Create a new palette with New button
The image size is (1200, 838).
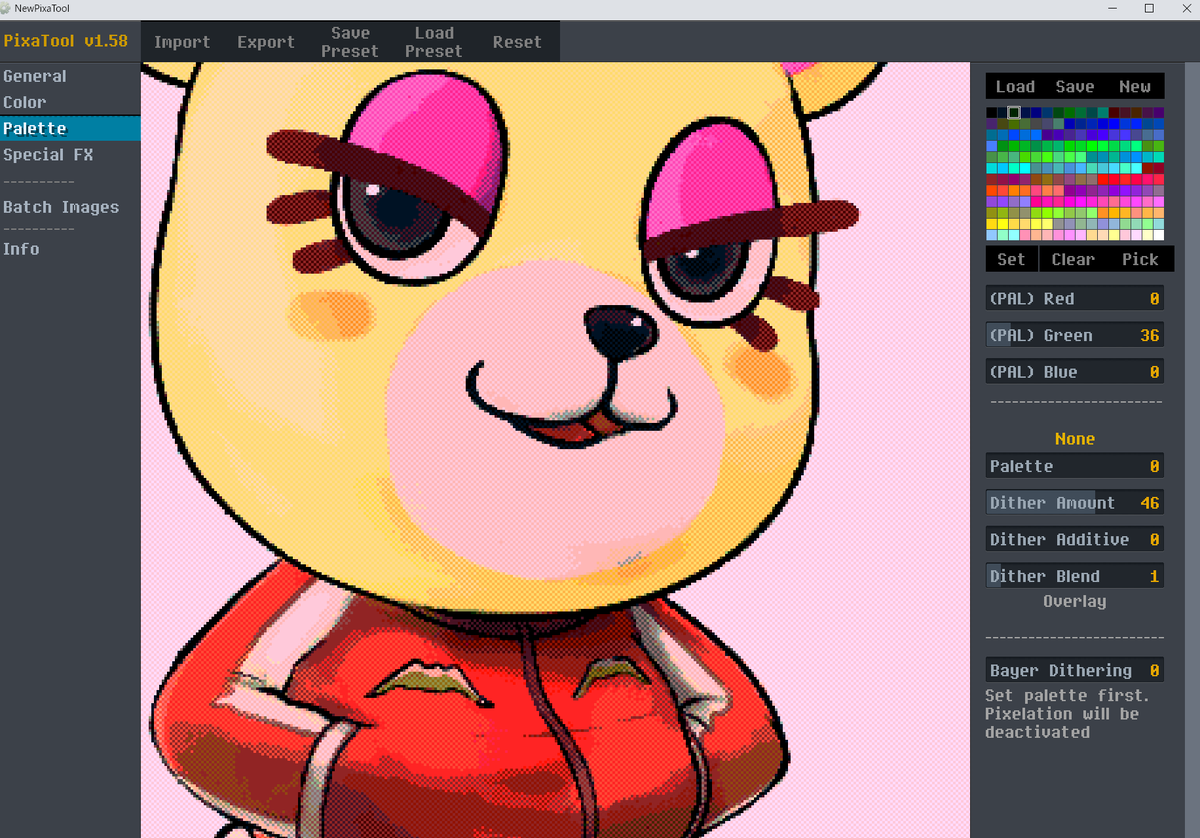coord(1135,87)
